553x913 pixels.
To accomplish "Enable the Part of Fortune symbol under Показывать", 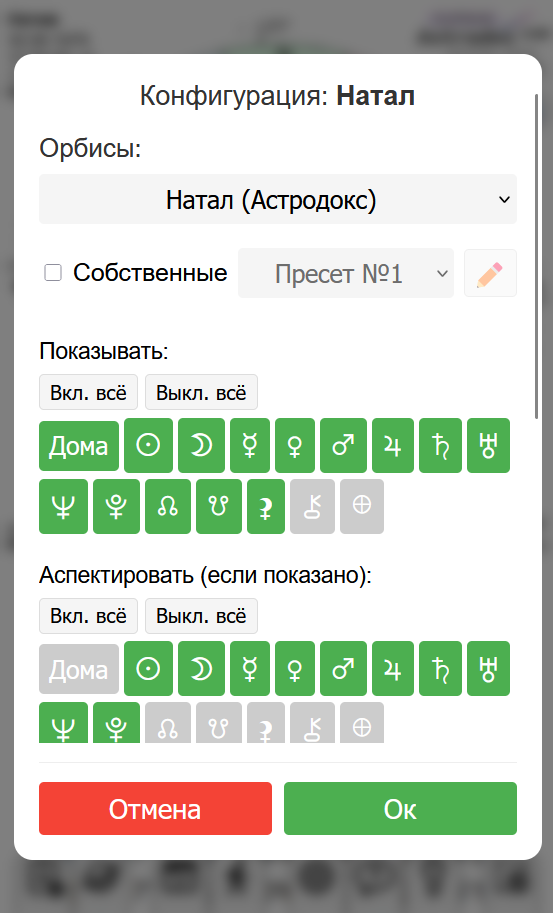I will tap(362, 506).
